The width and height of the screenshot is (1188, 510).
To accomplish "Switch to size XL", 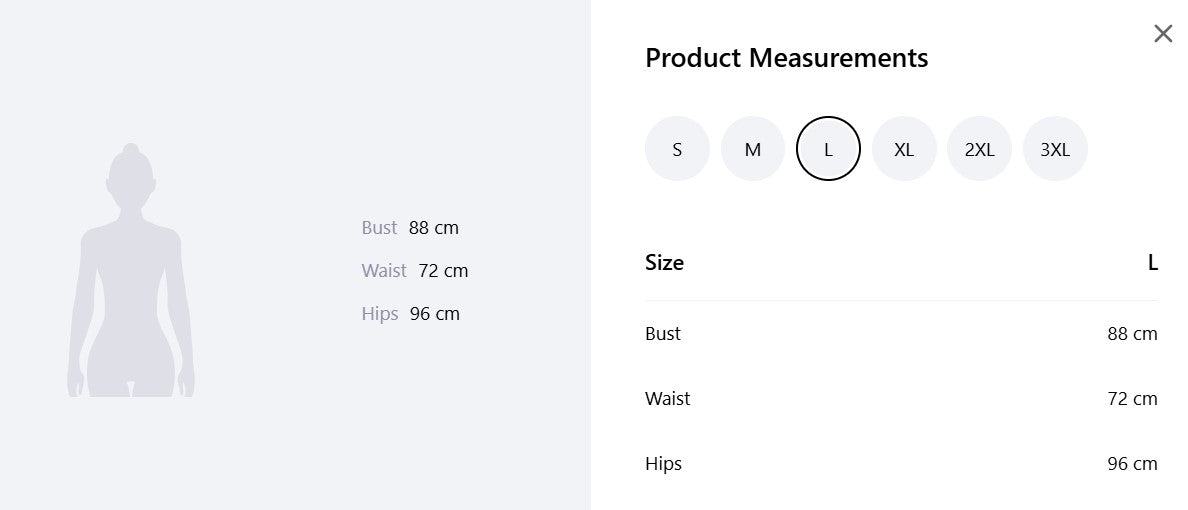I will click(904, 149).
